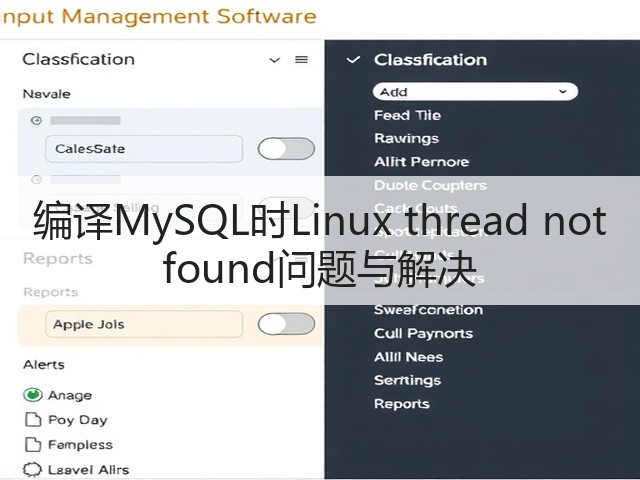Open Alill Nees in dark sidebar

[x=409, y=357]
